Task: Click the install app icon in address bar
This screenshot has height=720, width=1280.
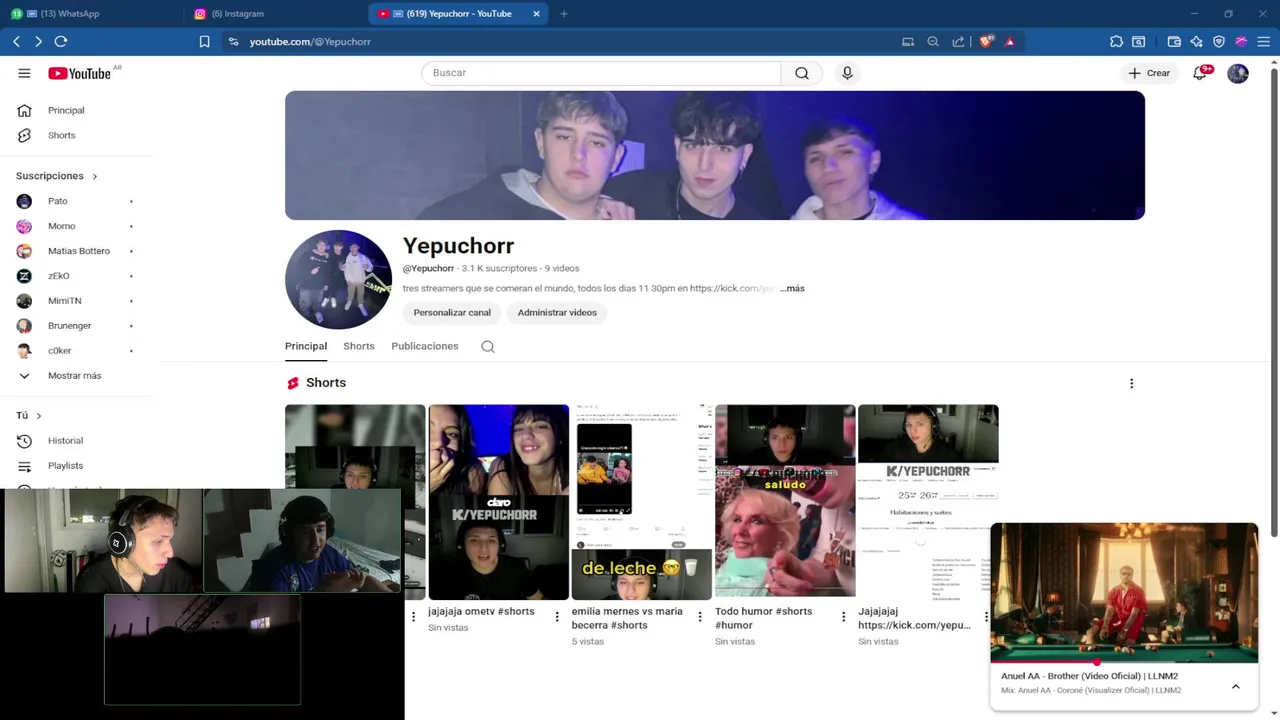Action: tap(908, 41)
